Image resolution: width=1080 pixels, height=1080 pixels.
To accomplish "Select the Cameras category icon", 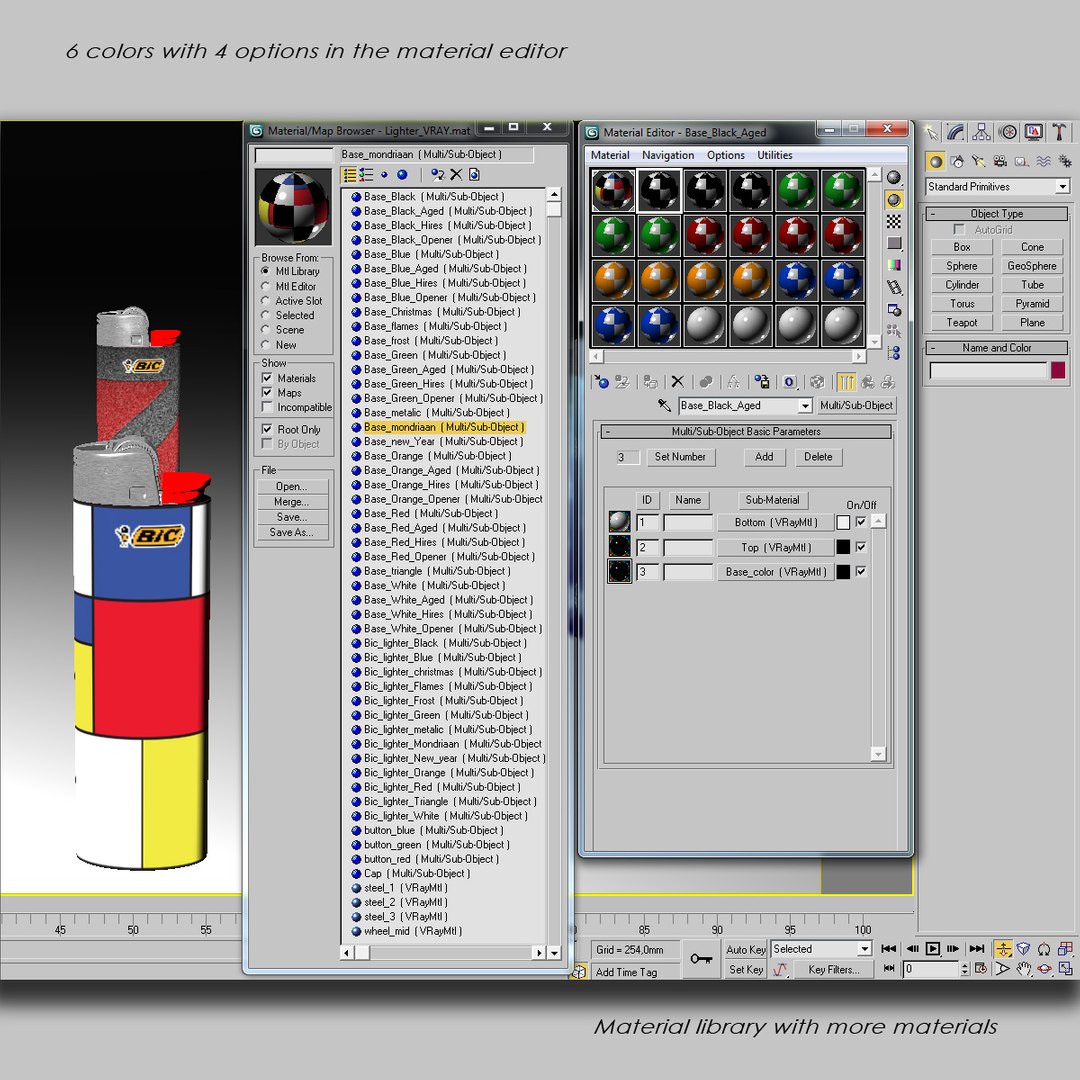I will pyautogui.click(x=1000, y=162).
